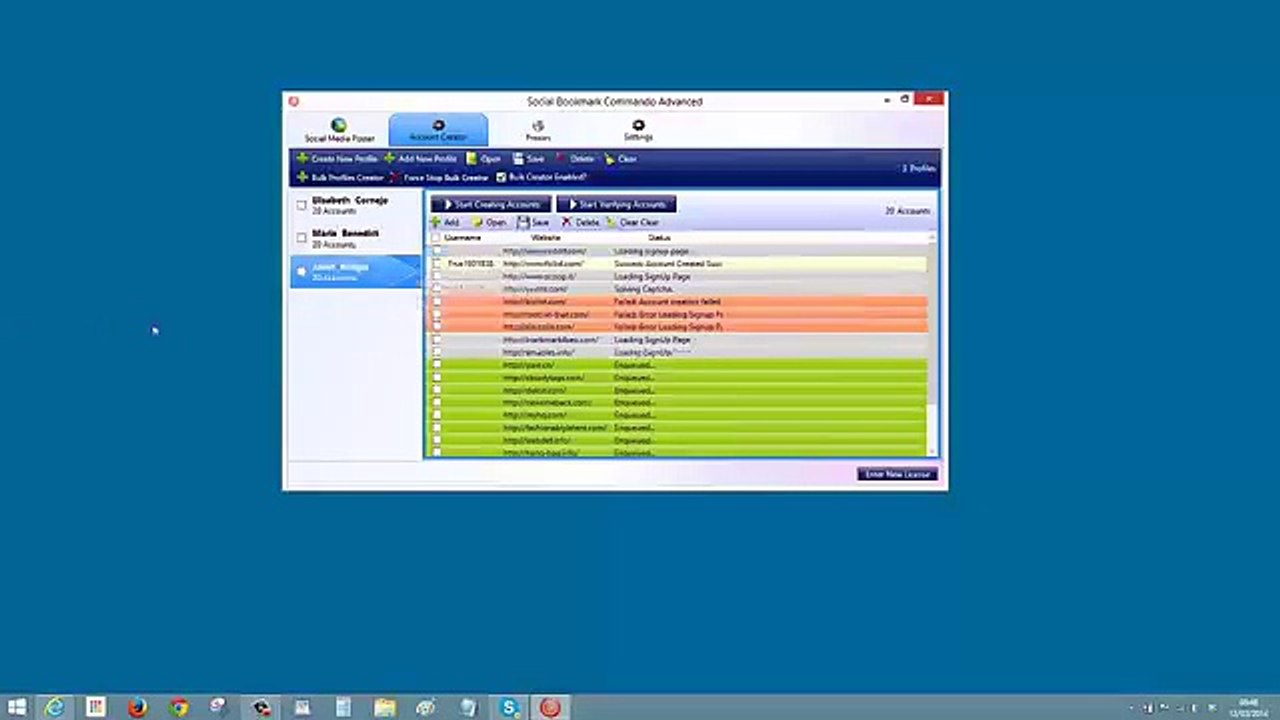
Task: Check the bookmarkbees.com row checkbox
Action: pyautogui.click(x=436, y=340)
